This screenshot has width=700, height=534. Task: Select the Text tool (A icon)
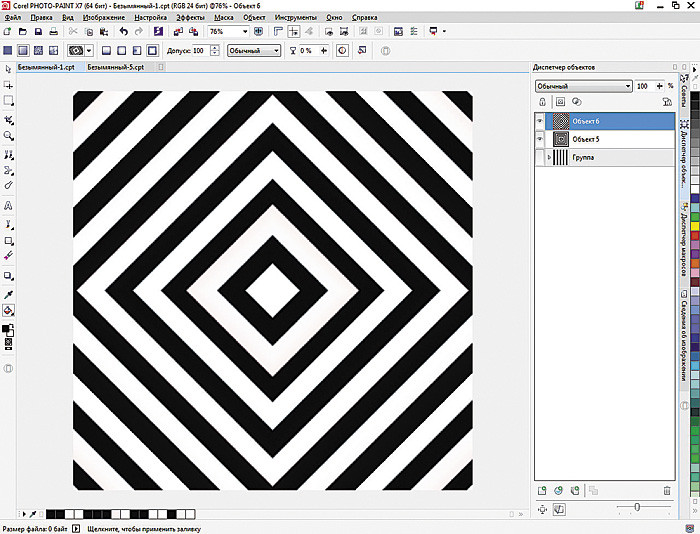[8, 206]
